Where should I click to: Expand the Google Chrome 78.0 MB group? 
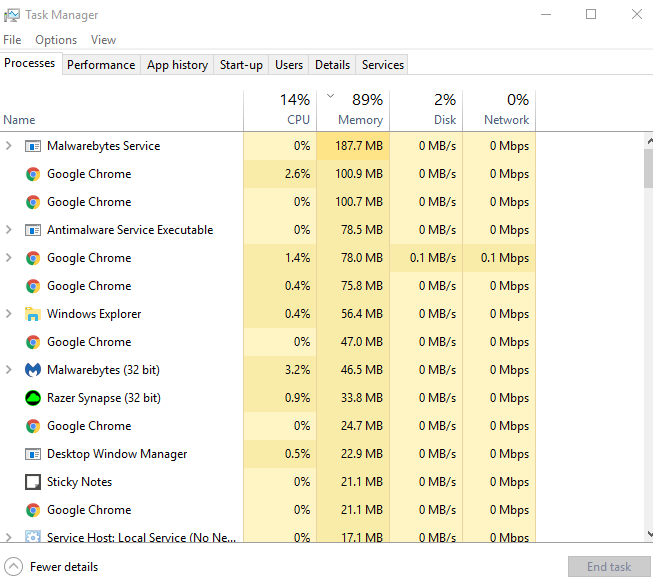pos(9,258)
